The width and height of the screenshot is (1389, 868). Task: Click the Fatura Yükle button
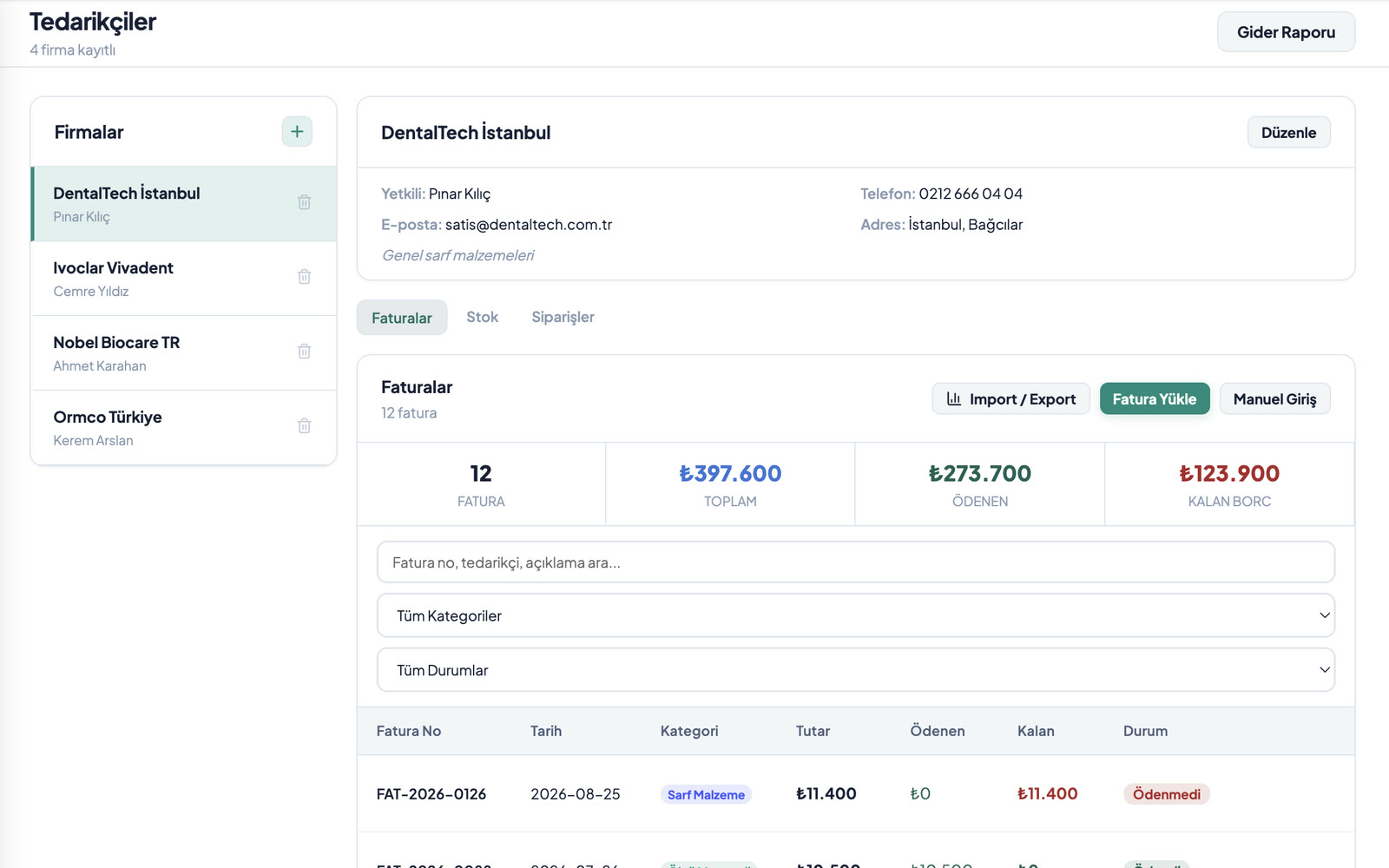(1155, 399)
